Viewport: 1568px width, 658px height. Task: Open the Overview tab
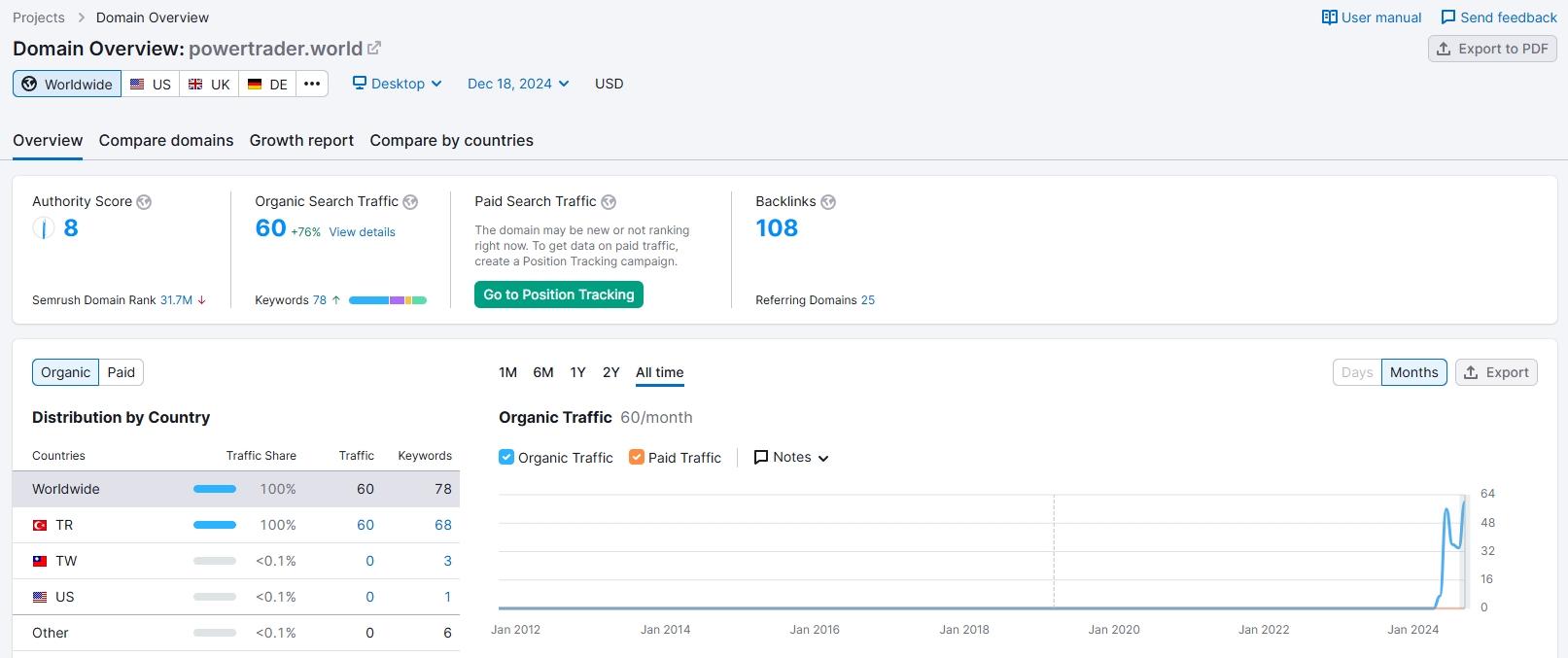pyautogui.click(x=48, y=140)
